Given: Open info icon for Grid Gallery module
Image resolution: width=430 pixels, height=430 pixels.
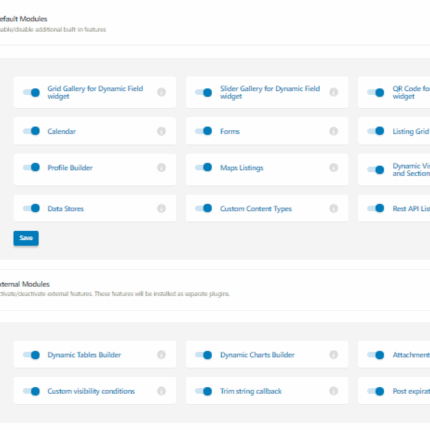Looking at the screenshot, I should click(x=161, y=92).
